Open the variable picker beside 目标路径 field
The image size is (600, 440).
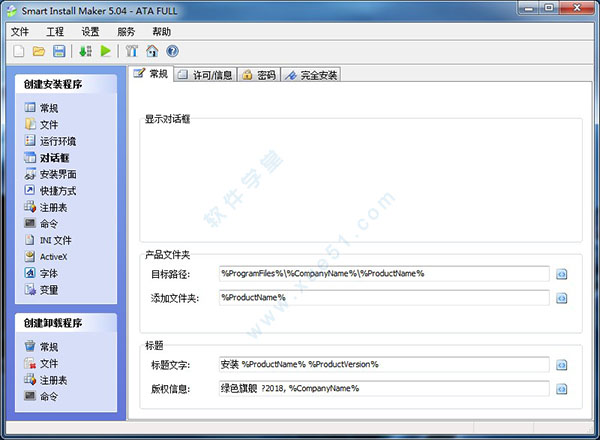click(x=562, y=273)
